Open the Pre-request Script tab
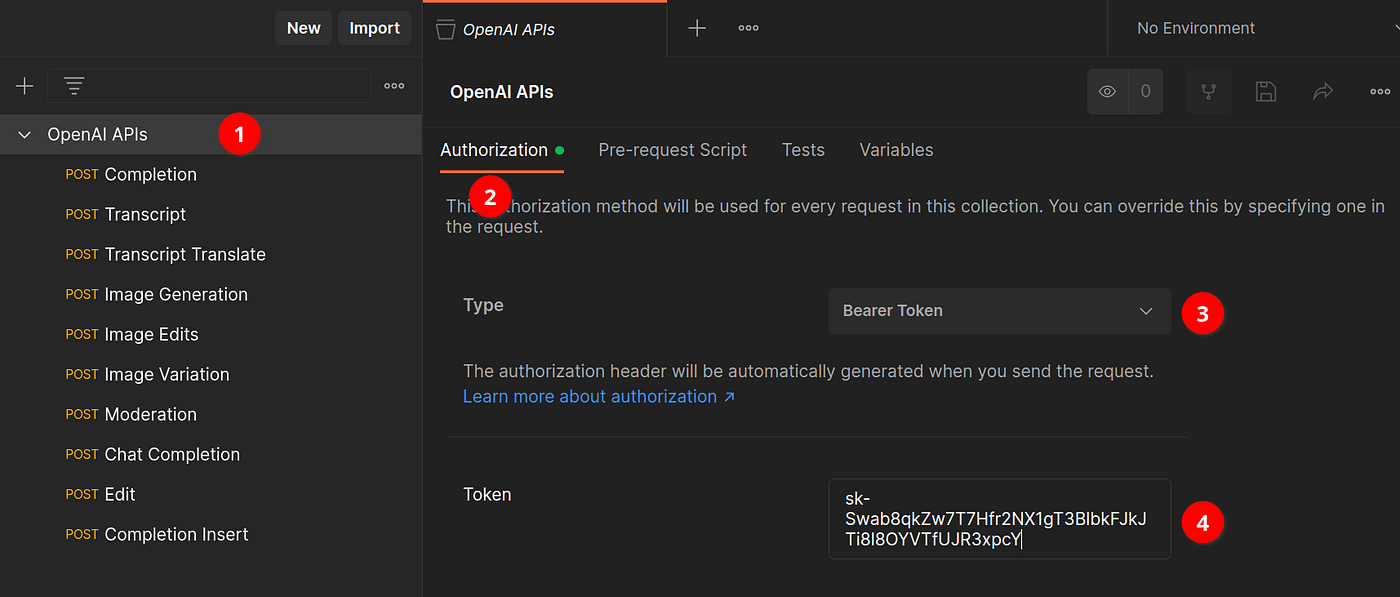 pos(672,150)
